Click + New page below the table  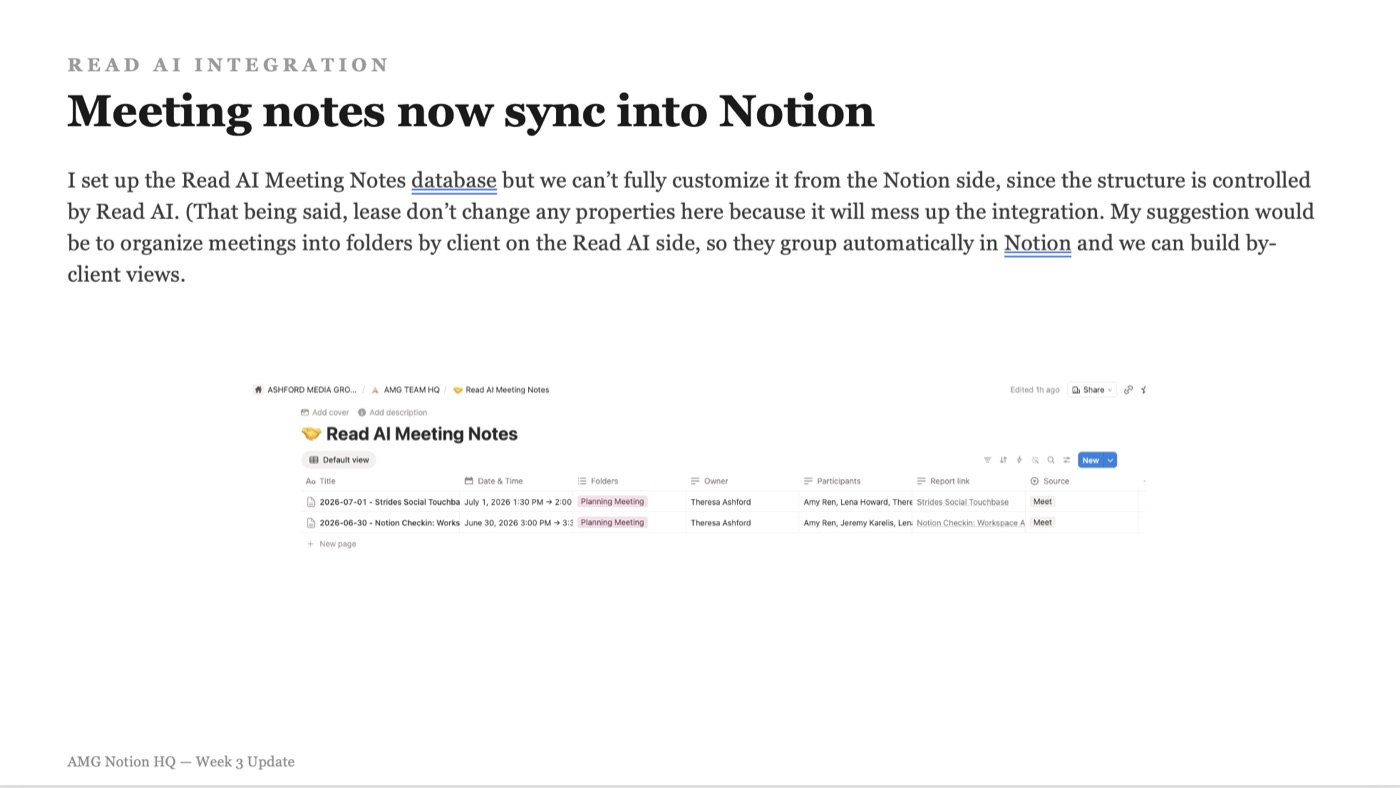click(x=331, y=544)
